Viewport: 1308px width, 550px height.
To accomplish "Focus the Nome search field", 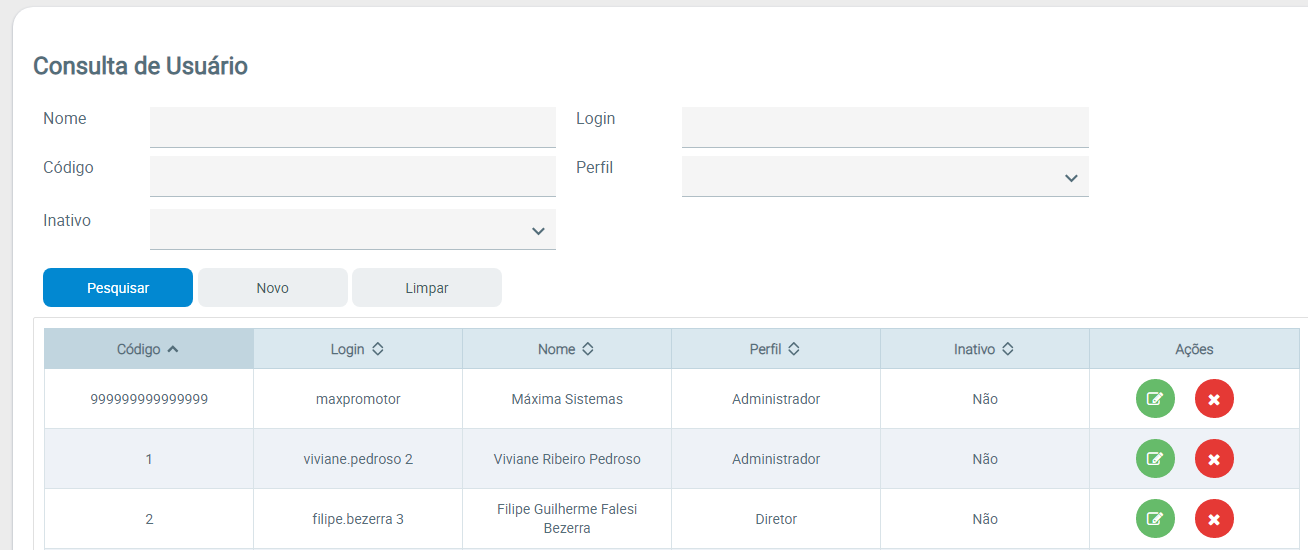I will click(x=352, y=127).
